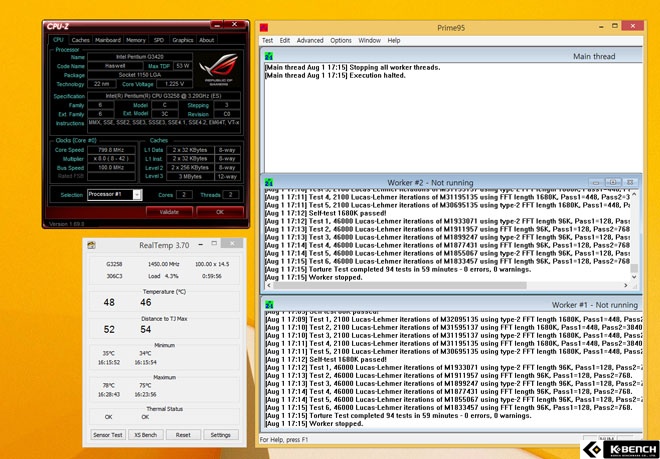660x459 pixels.
Task: Open the Options menu in Prime95
Action: point(341,40)
